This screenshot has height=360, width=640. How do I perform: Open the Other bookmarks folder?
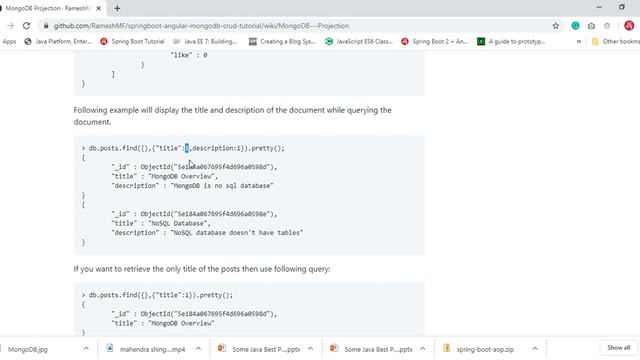point(615,41)
